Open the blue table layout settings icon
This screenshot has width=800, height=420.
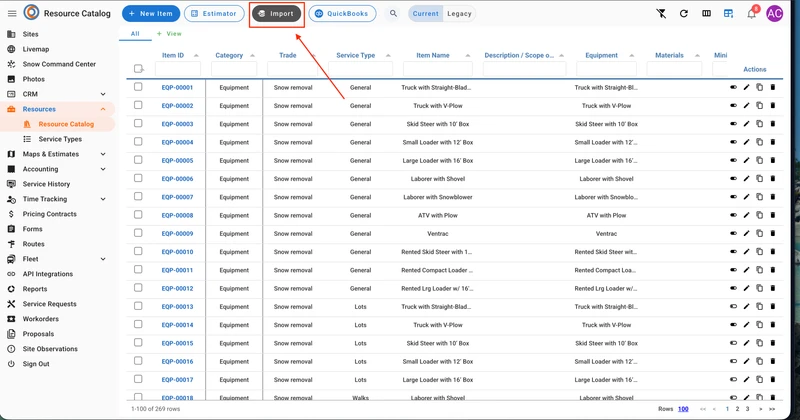(729, 14)
